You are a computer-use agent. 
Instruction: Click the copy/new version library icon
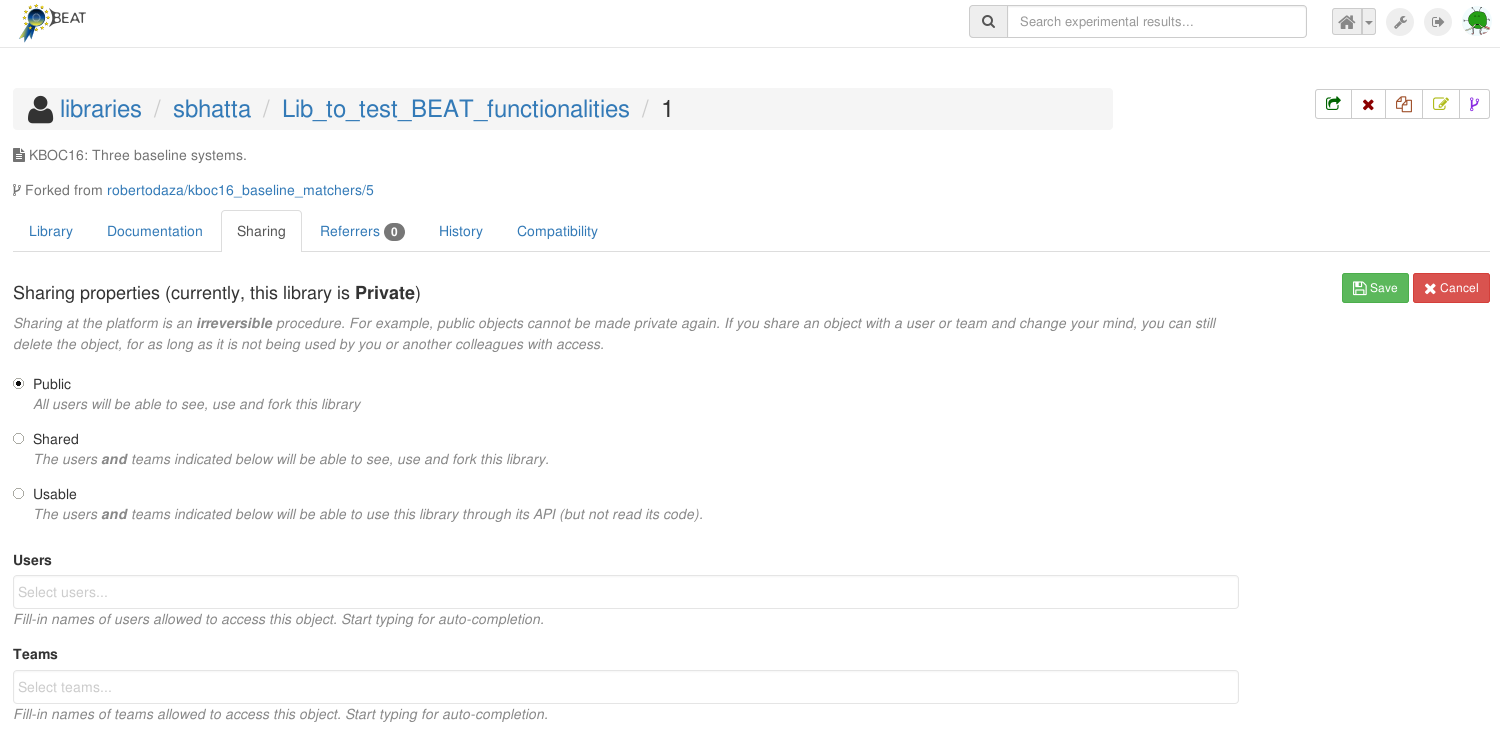point(1404,104)
